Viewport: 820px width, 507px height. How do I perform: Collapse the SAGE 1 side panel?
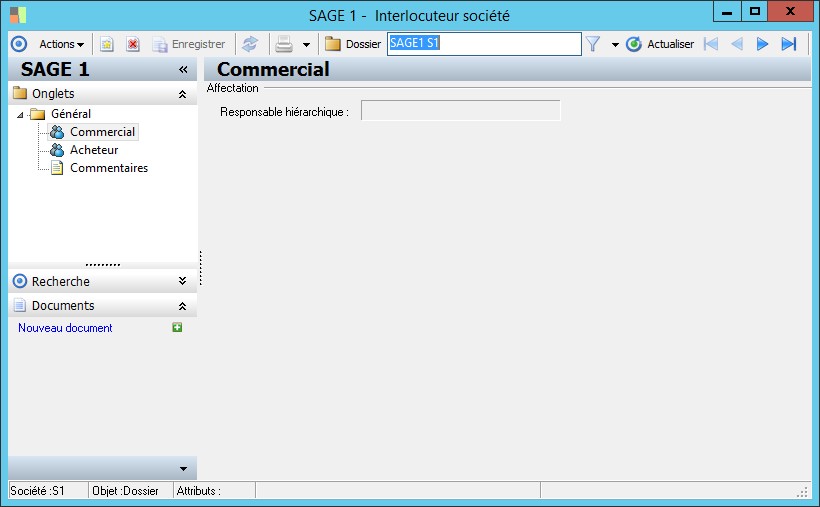click(183, 70)
